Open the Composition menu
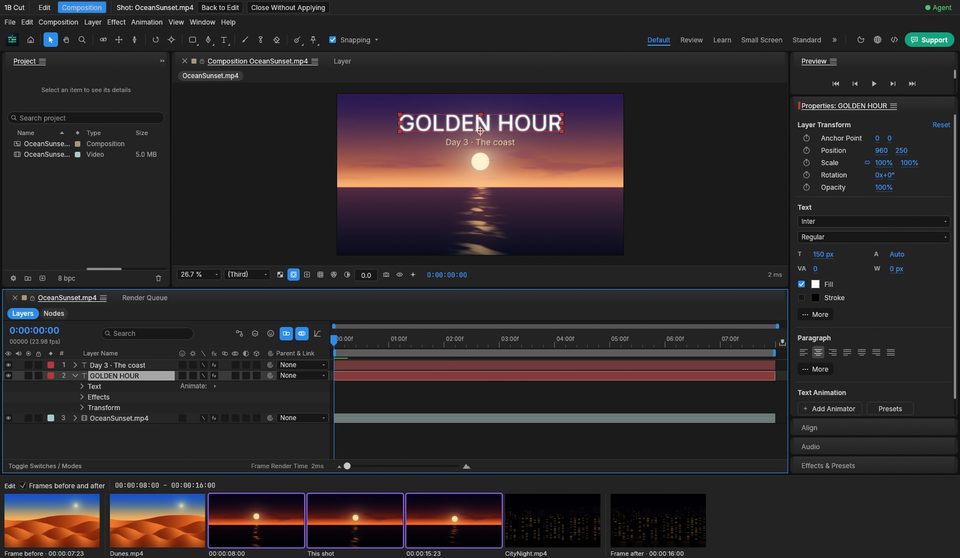960x558 pixels. coord(58,22)
